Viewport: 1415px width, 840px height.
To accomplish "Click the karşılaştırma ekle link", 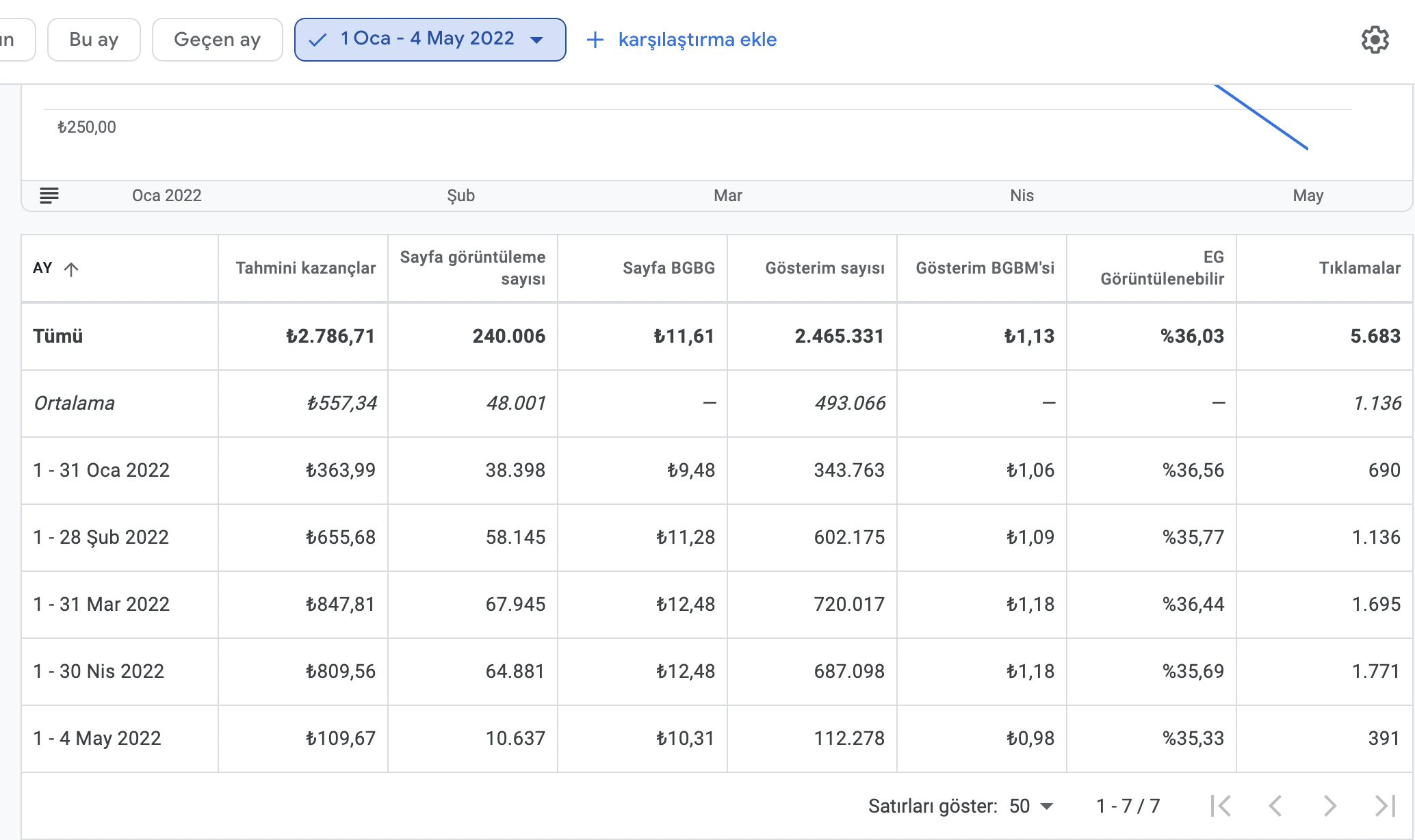I will pyautogui.click(x=697, y=40).
